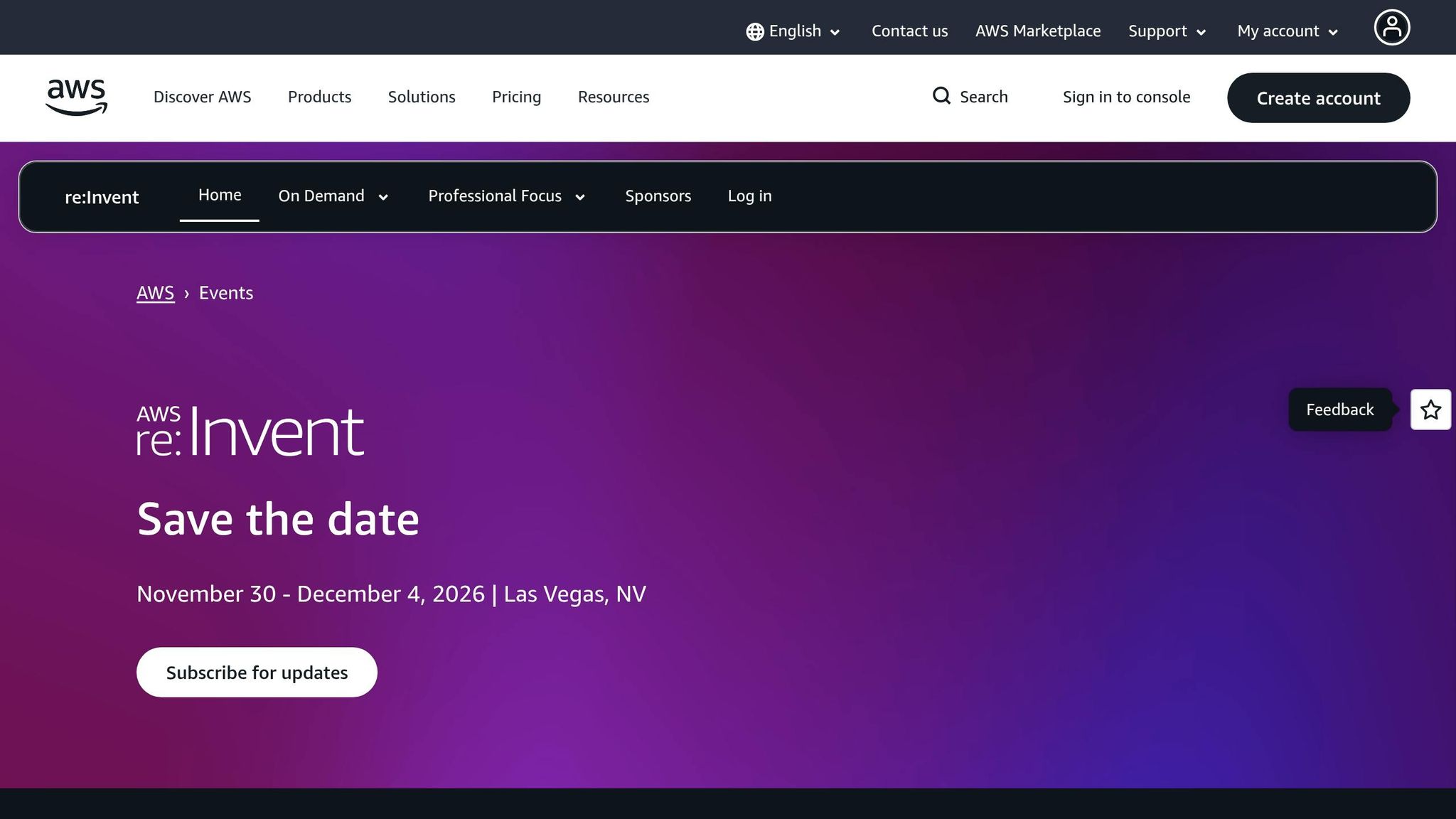Click the Create account button
The height and width of the screenshot is (819, 1456).
pos(1318,97)
